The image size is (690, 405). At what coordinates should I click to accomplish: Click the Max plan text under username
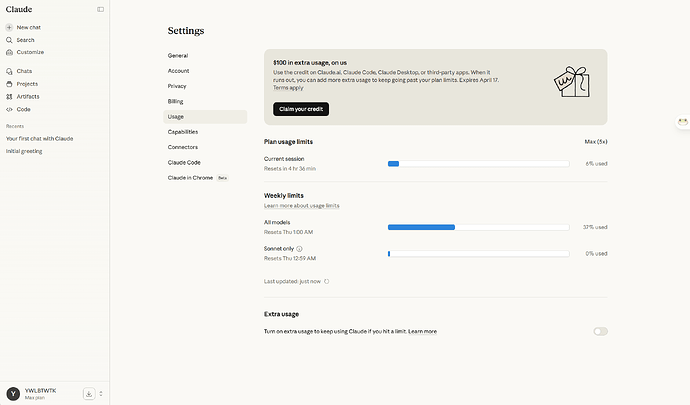pyautogui.click(x=35, y=398)
